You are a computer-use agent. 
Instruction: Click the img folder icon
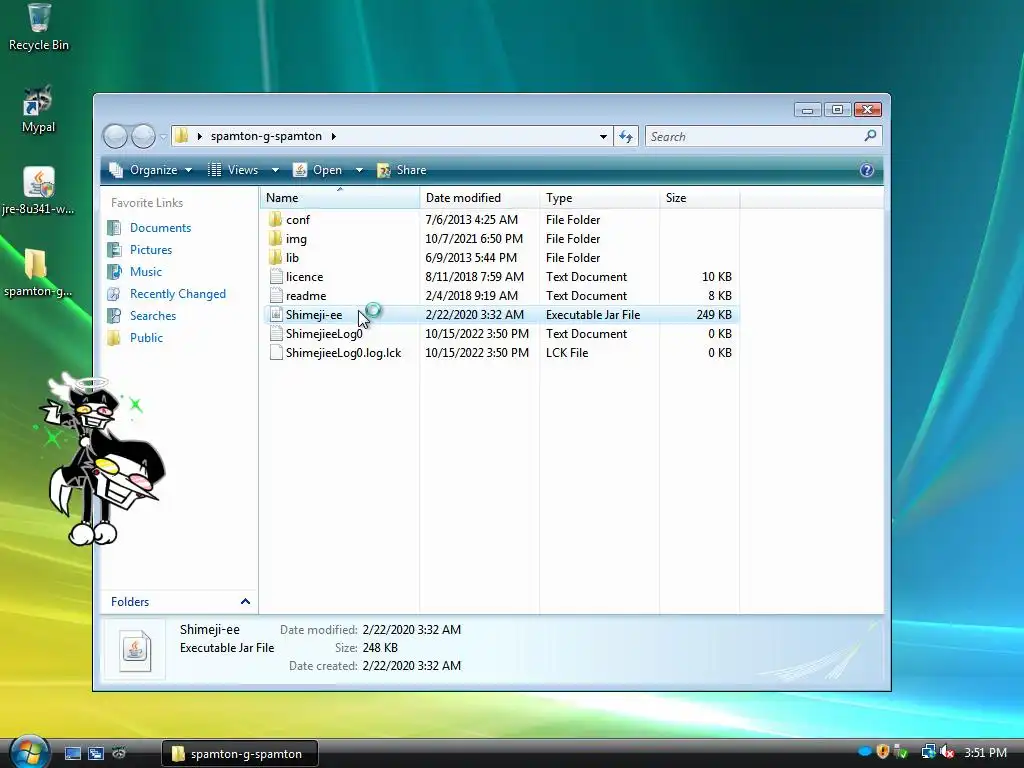click(276, 238)
